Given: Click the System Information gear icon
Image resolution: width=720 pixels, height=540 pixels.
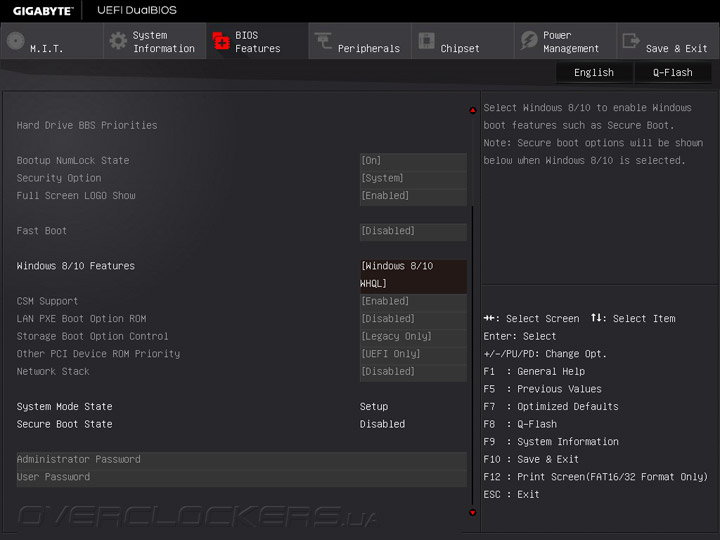Looking at the screenshot, I should (x=118, y=41).
